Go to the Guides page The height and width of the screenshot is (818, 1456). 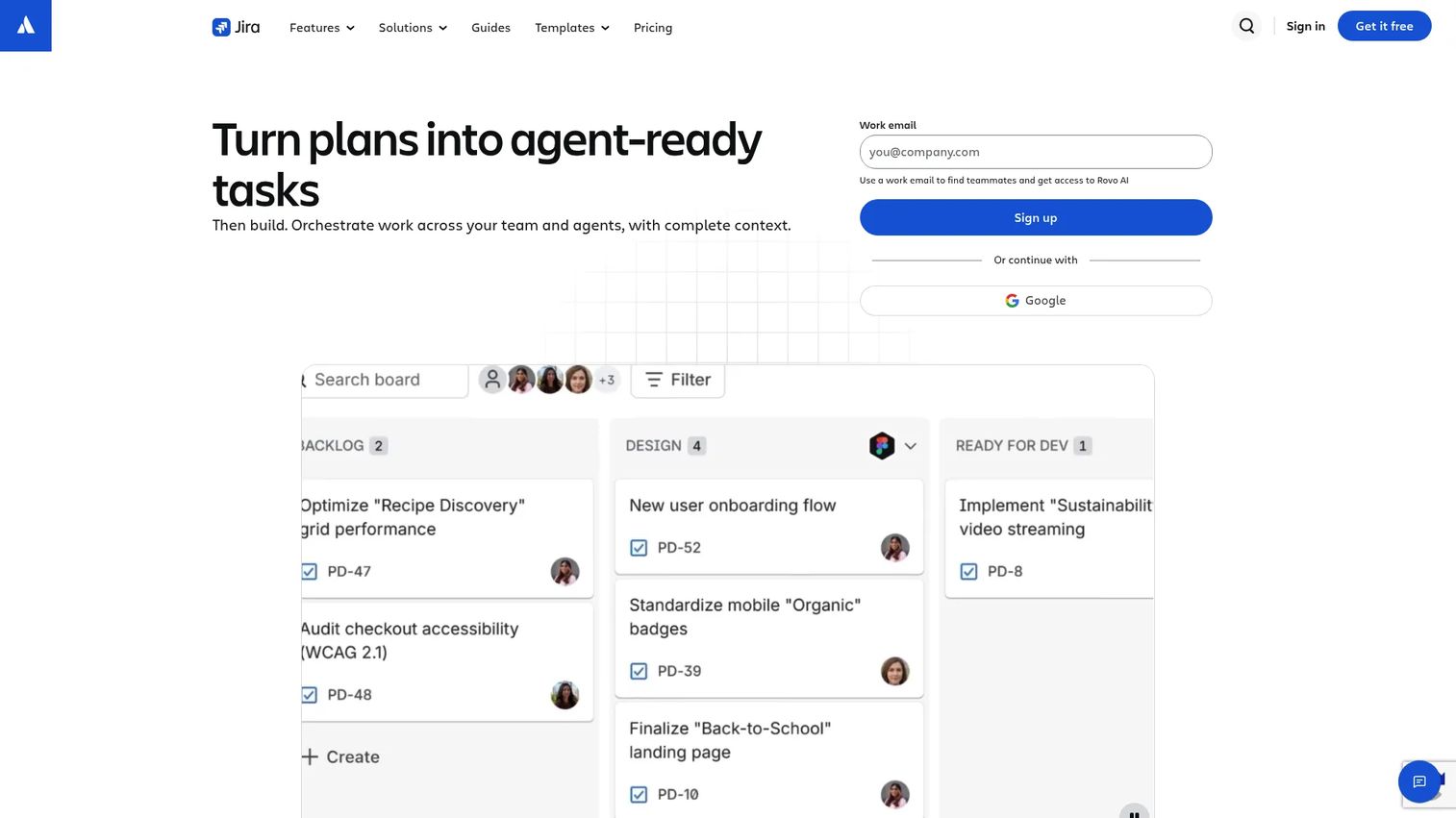click(490, 28)
